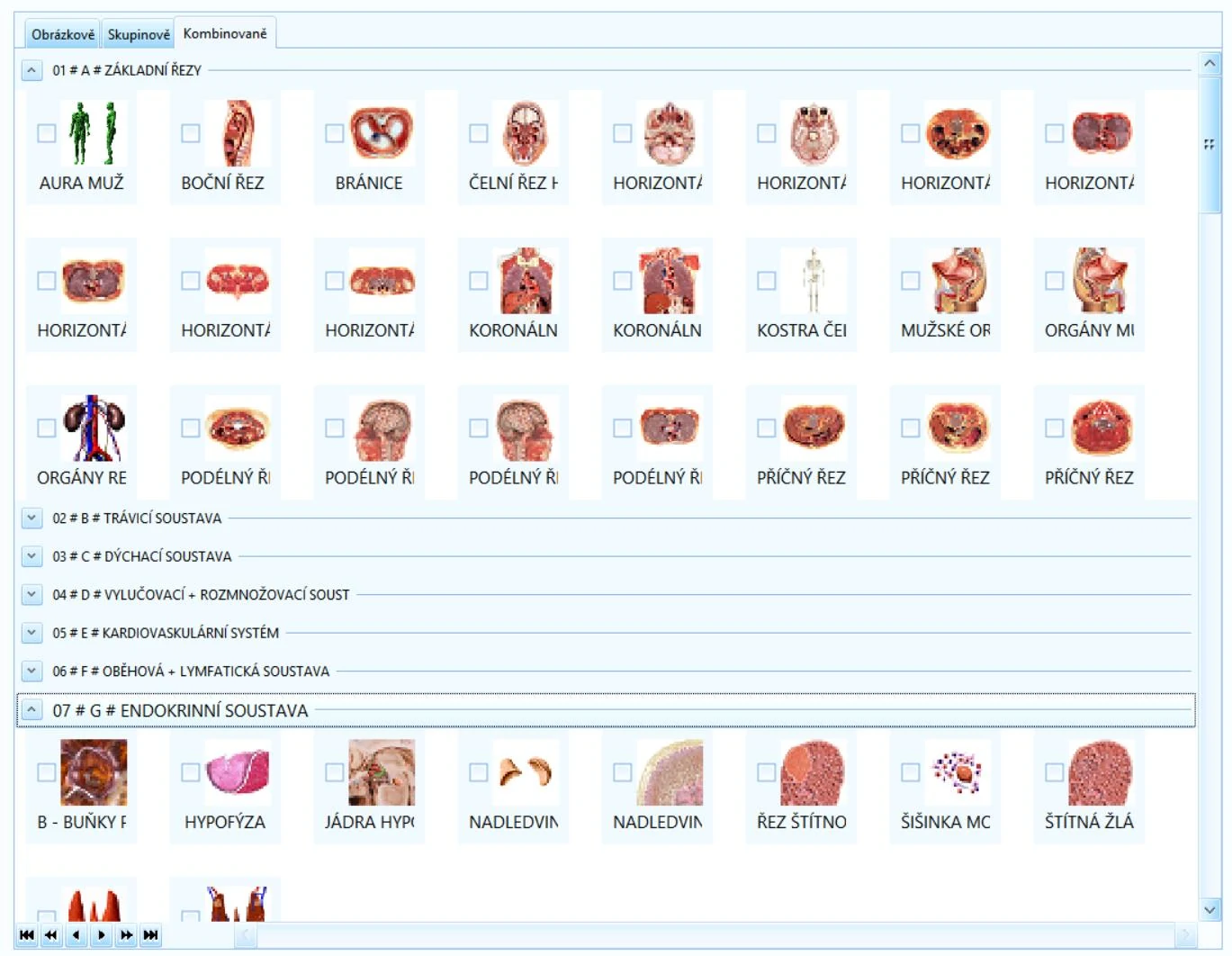Collapse the 07 # G # ENDOKRINNÍ SOUSTAVA group

31,710
